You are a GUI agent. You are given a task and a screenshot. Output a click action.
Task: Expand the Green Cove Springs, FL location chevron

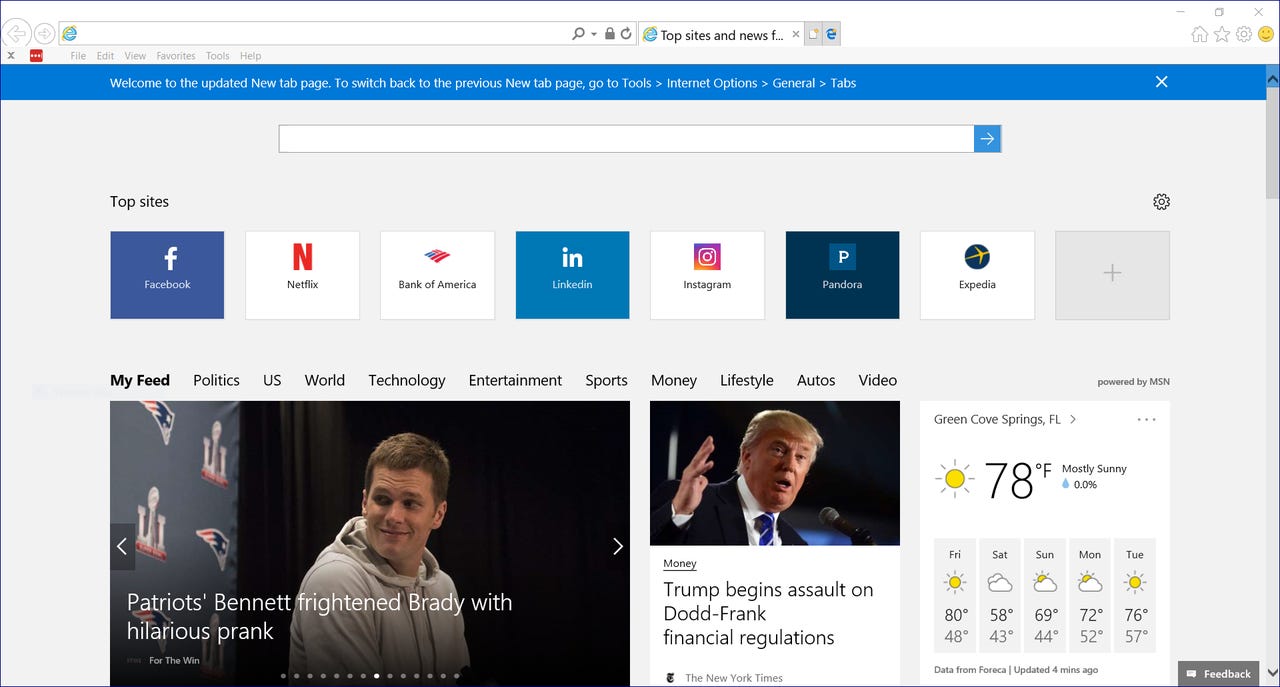(1072, 419)
